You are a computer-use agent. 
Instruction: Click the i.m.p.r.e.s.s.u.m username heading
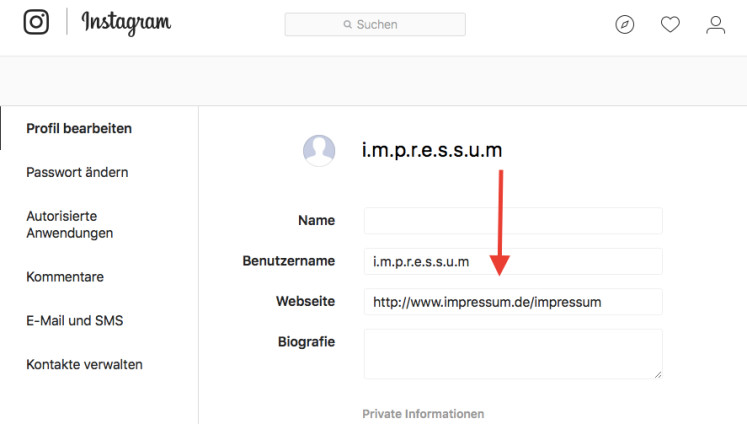click(x=432, y=151)
